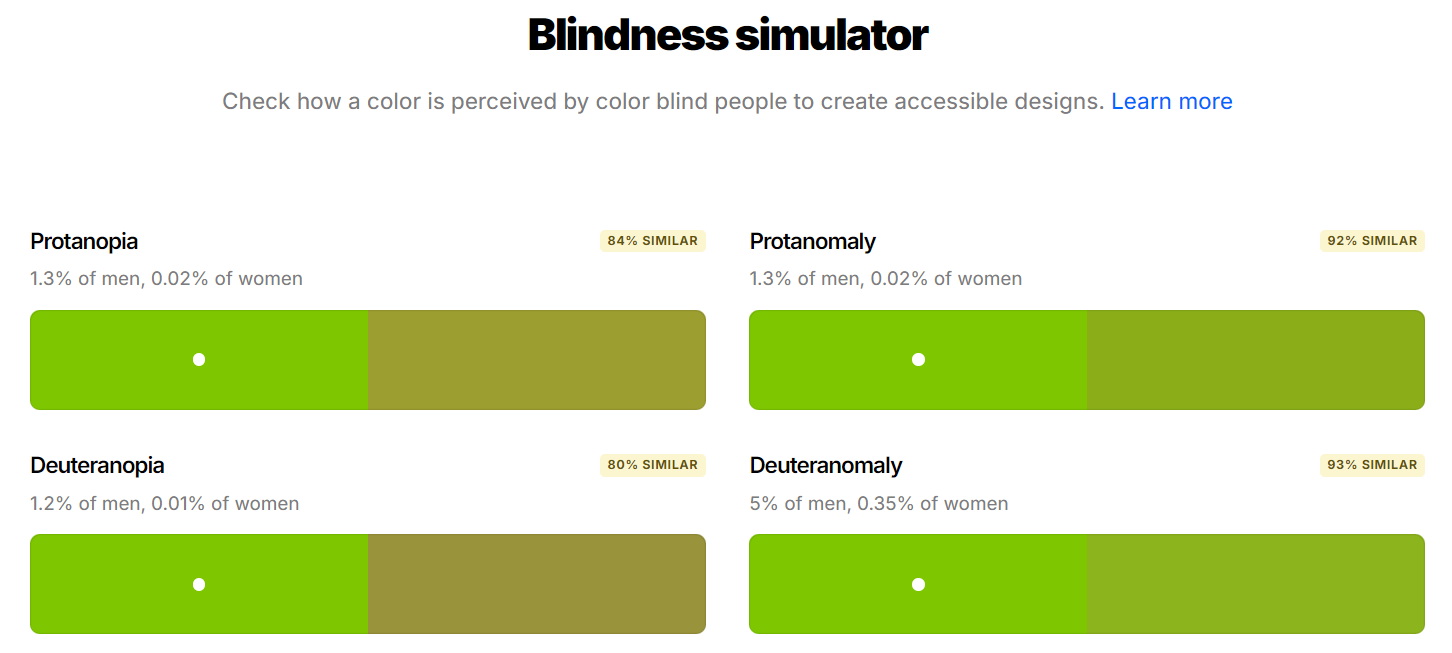Click the 84% SIMILAR badge
1452x653 pixels.
(x=653, y=241)
